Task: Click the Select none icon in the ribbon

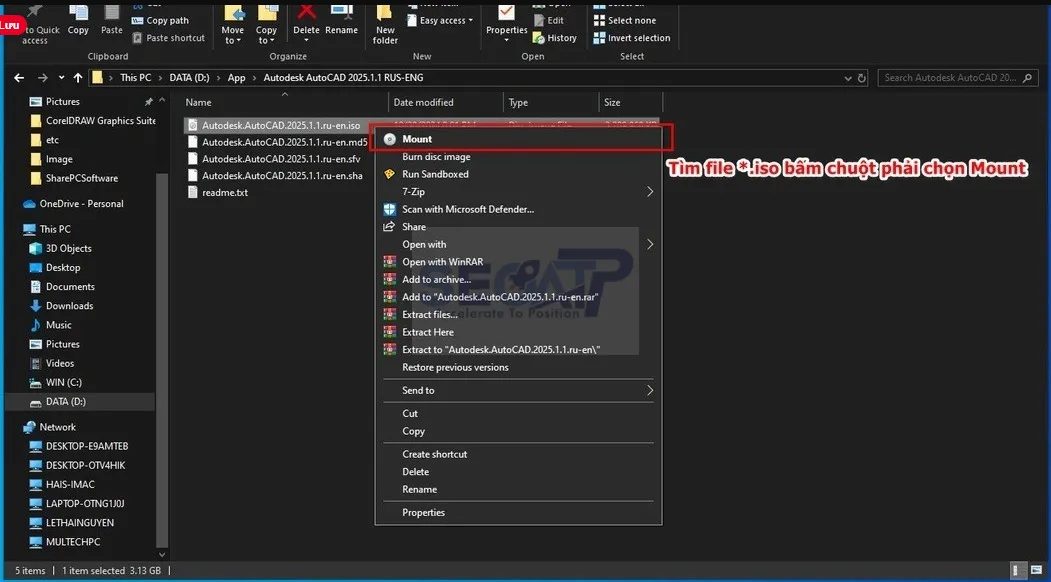Action: pos(599,20)
